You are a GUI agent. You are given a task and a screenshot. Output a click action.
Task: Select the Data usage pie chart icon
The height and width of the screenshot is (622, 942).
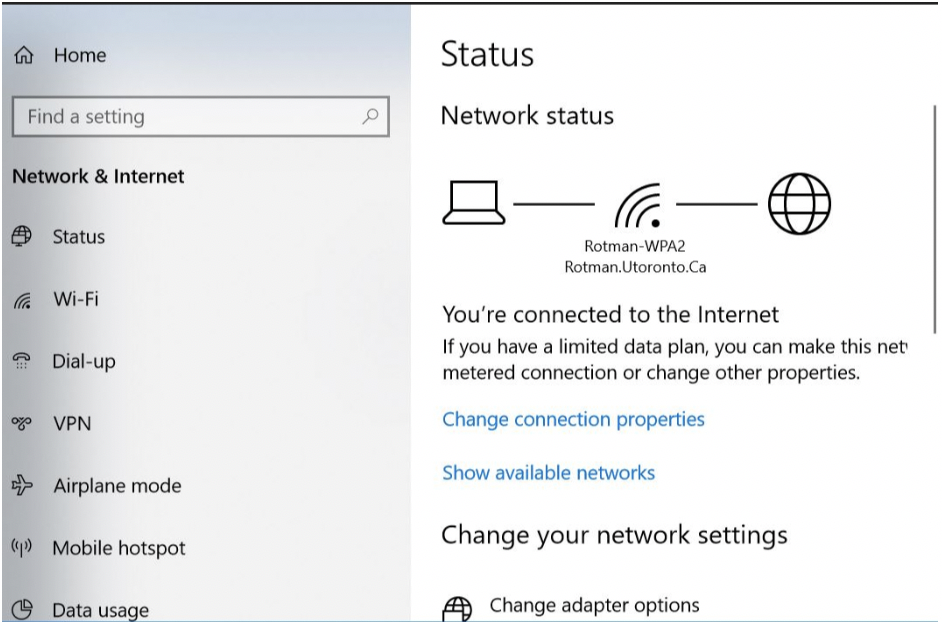(21, 609)
